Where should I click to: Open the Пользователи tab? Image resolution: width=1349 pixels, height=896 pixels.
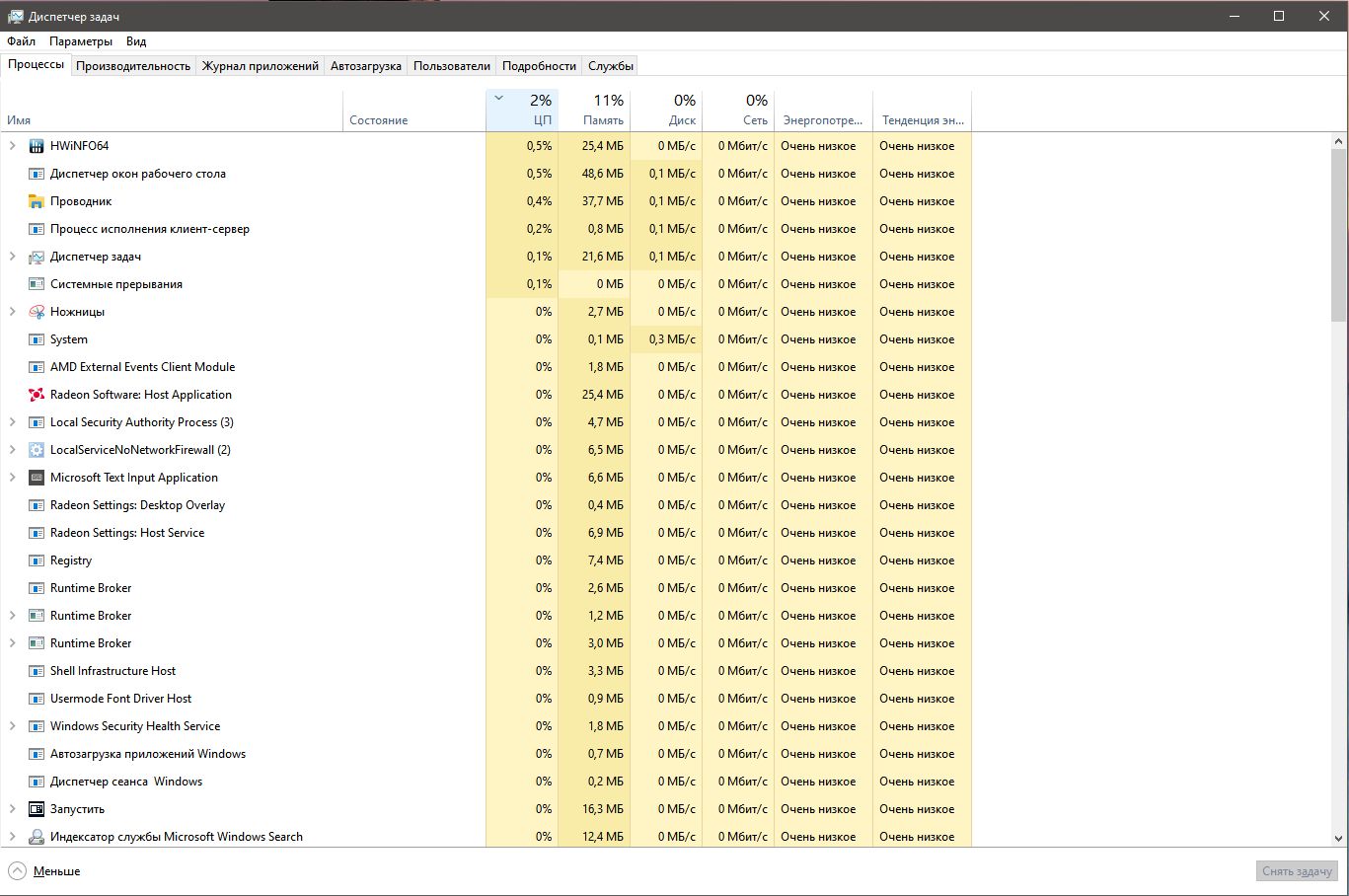[x=452, y=66]
